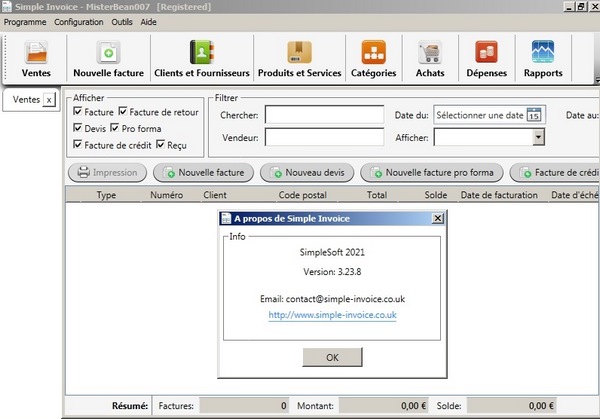600x419 pixels.
Task: Click the Facture de crédit button
Action: click(x=555, y=173)
